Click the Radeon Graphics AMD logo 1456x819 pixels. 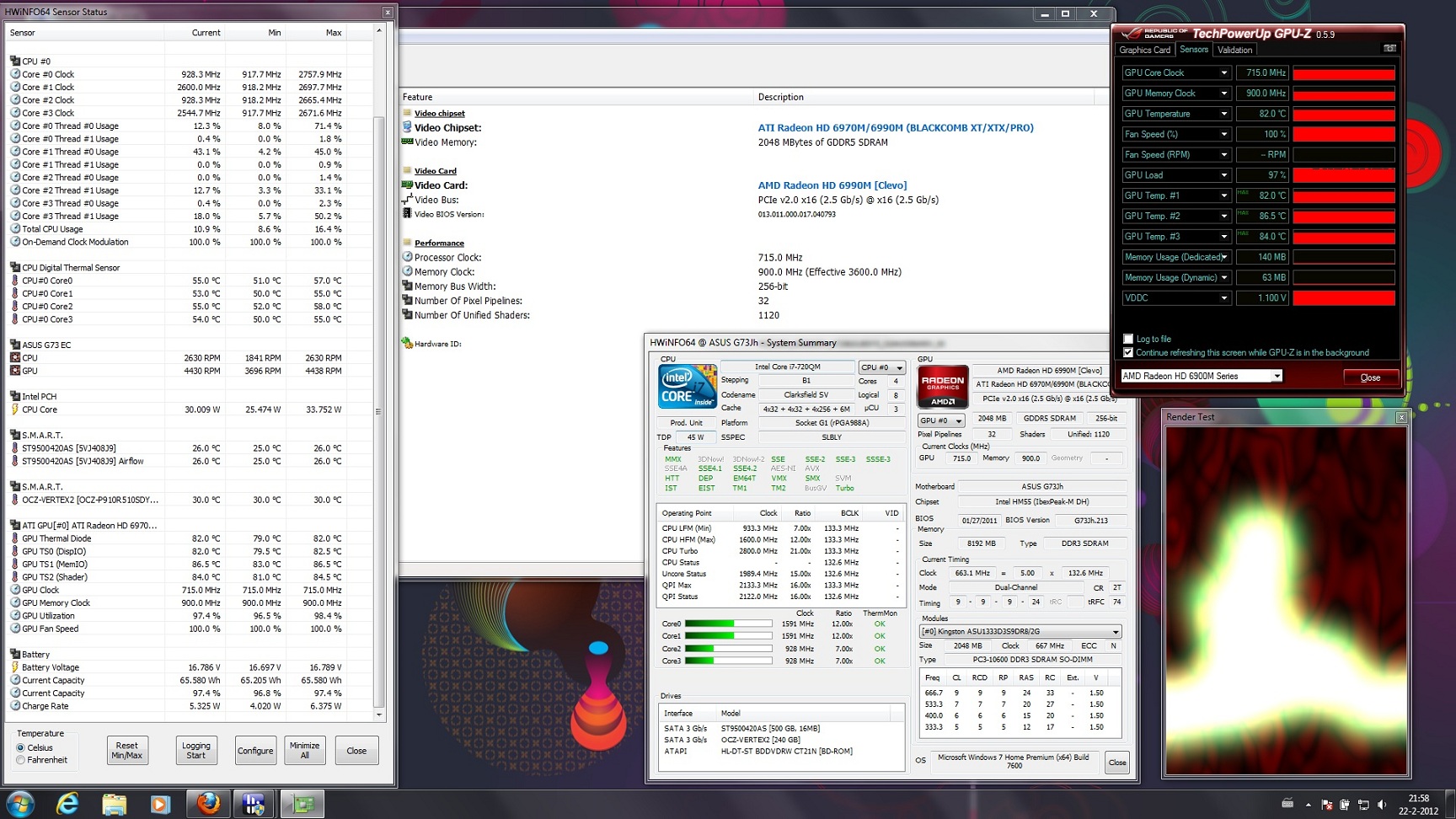[942, 387]
